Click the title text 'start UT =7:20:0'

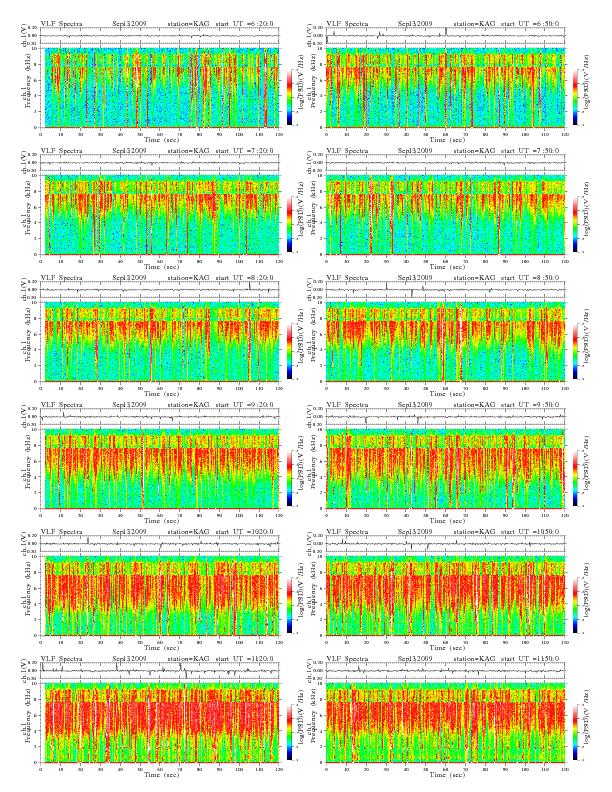click(x=244, y=151)
